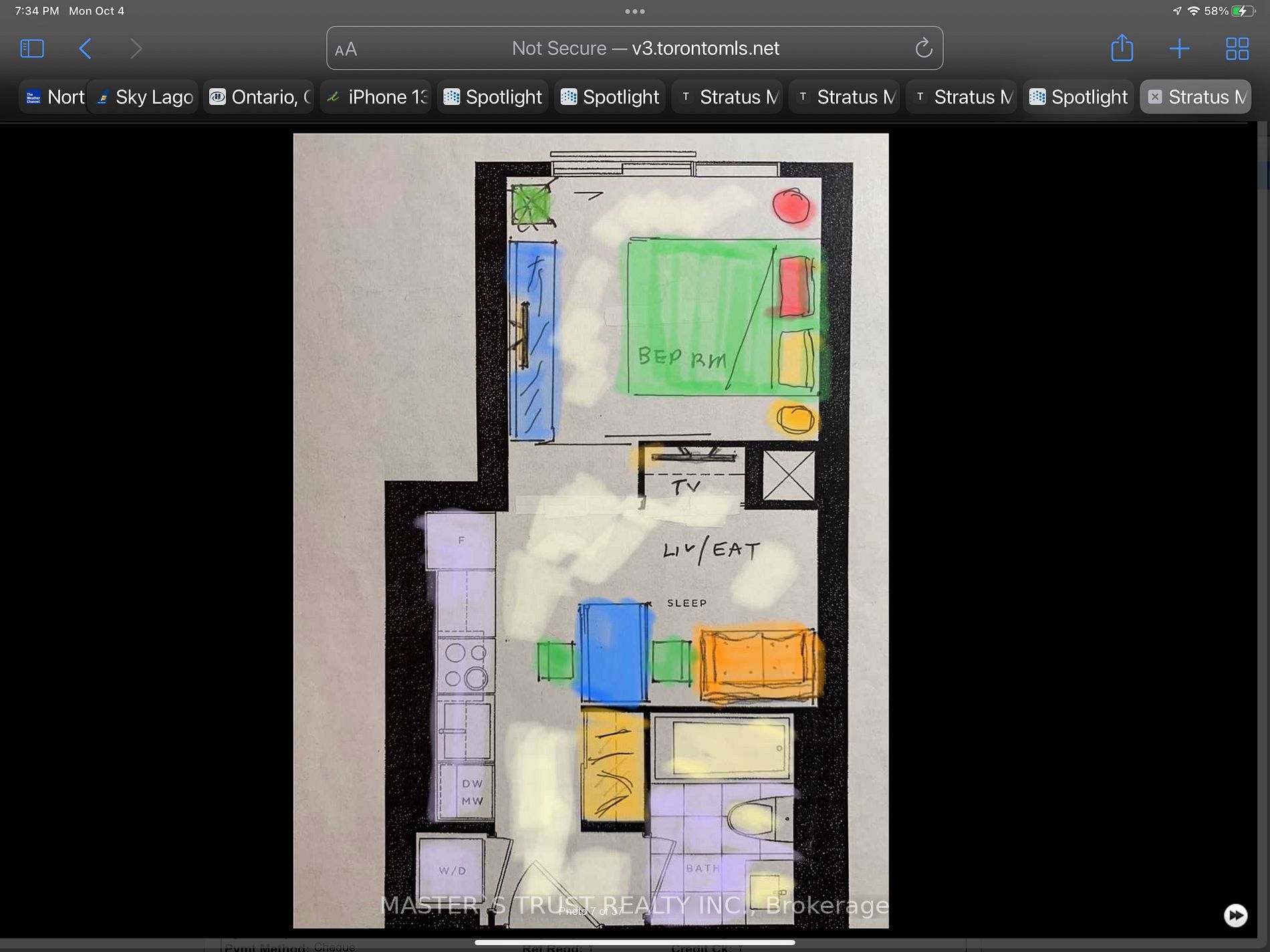Image resolution: width=1270 pixels, height=952 pixels.
Task: Show the tab overview grid
Action: (x=1237, y=48)
